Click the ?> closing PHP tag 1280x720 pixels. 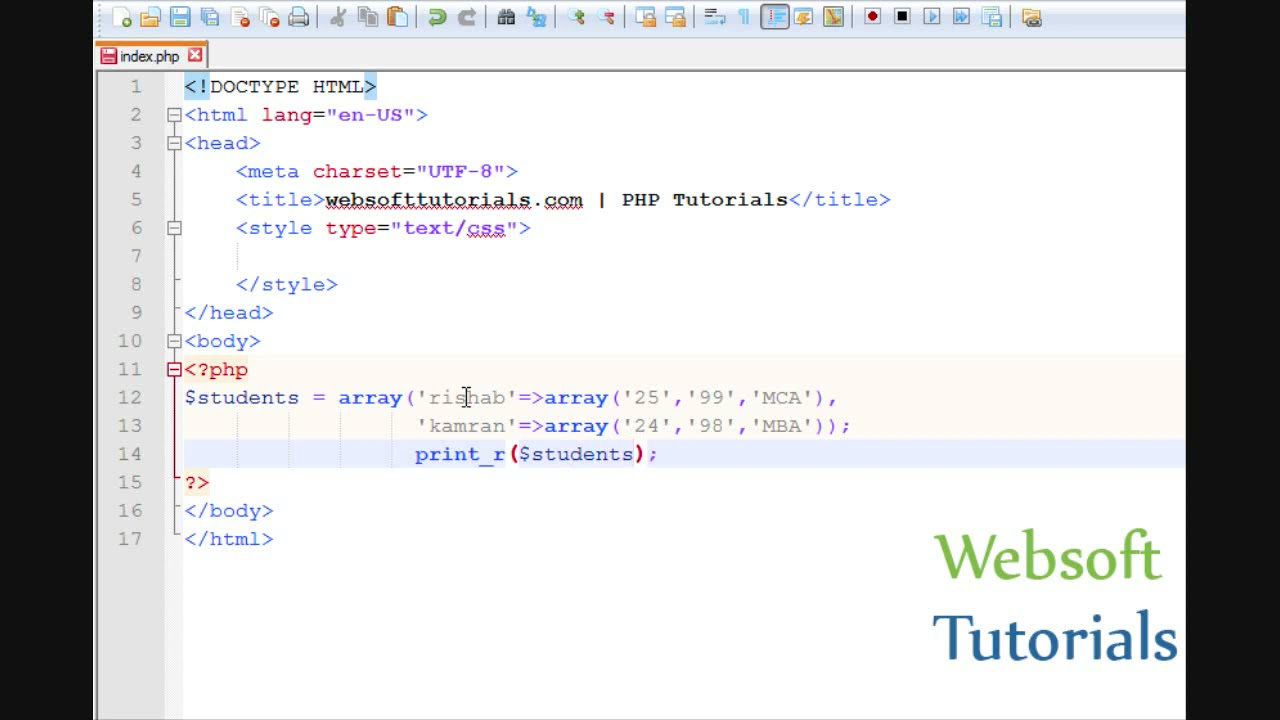(x=197, y=482)
